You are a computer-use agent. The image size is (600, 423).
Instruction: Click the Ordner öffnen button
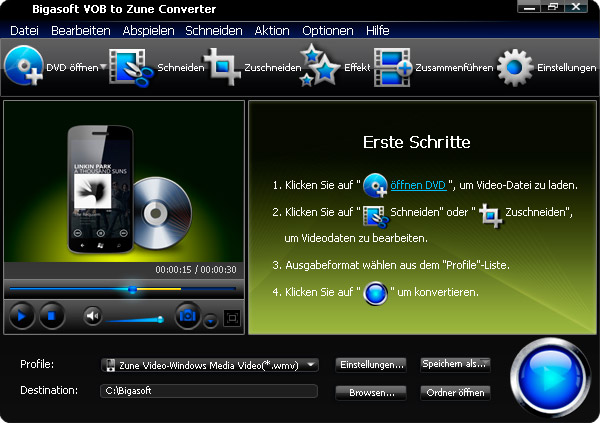pos(455,393)
